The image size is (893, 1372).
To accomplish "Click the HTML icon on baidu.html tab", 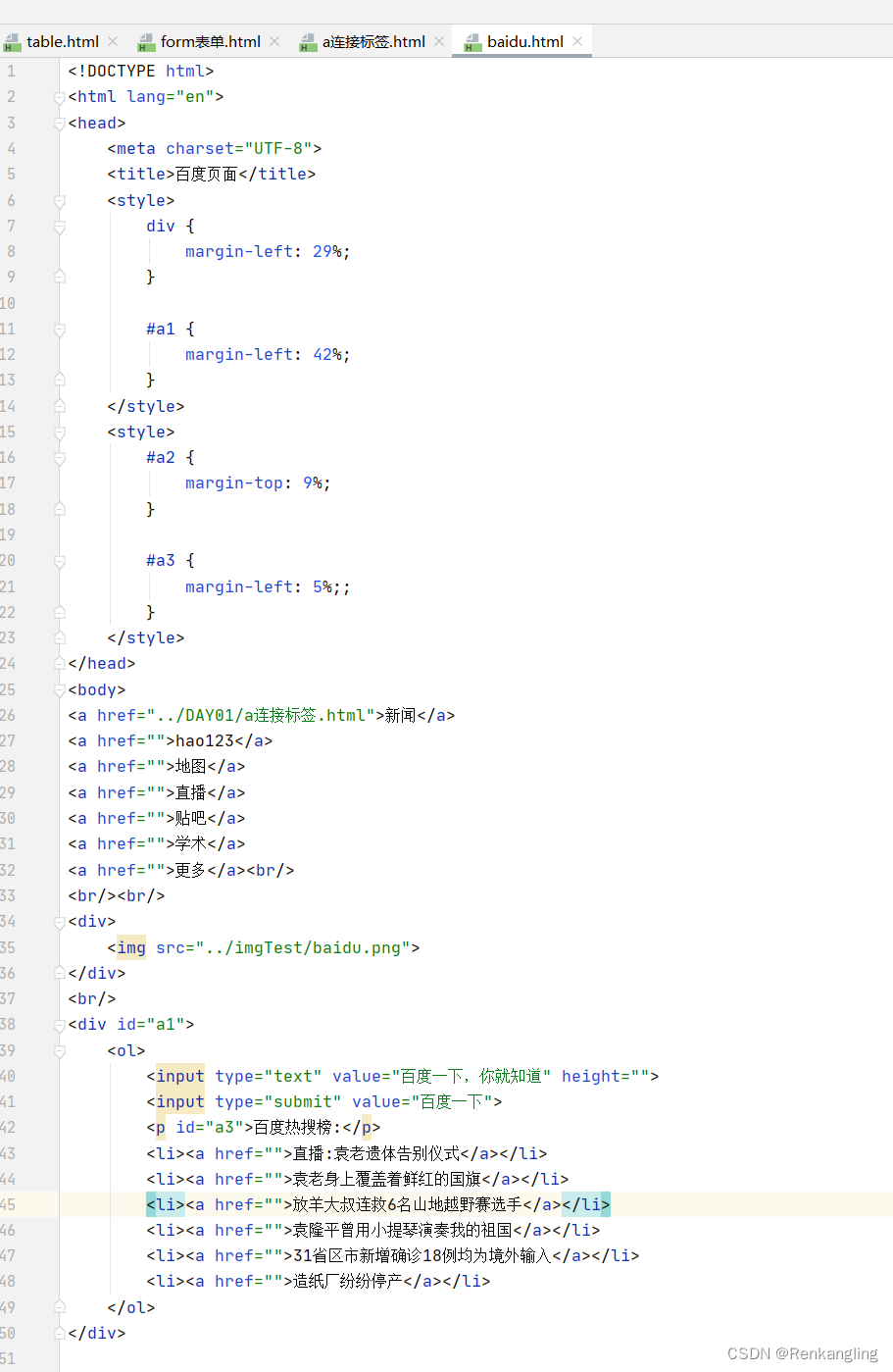I will click(471, 41).
